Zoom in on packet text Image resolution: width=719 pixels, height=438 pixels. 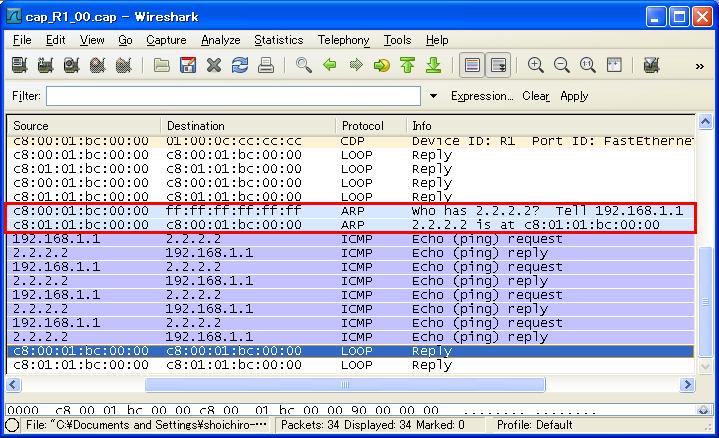click(535, 65)
